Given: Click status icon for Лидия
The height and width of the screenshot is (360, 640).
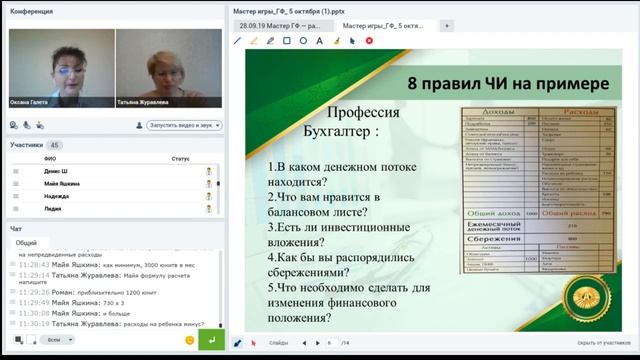Looking at the screenshot, I should (209, 209).
